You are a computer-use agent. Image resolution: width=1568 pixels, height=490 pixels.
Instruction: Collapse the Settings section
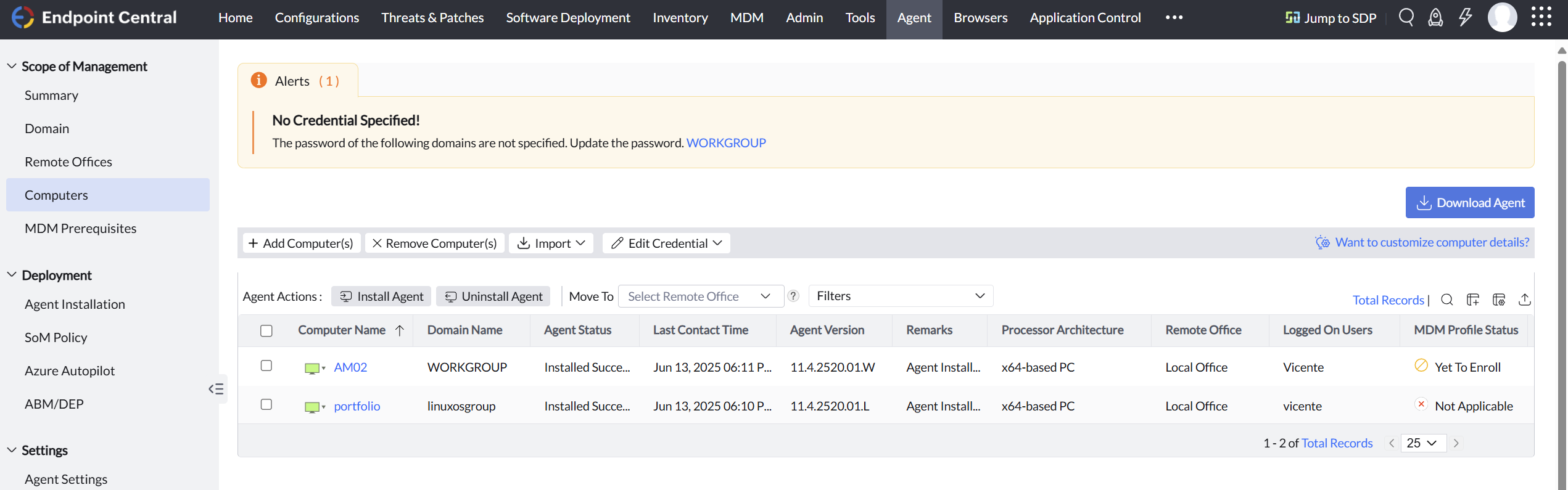pyautogui.click(x=12, y=450)
